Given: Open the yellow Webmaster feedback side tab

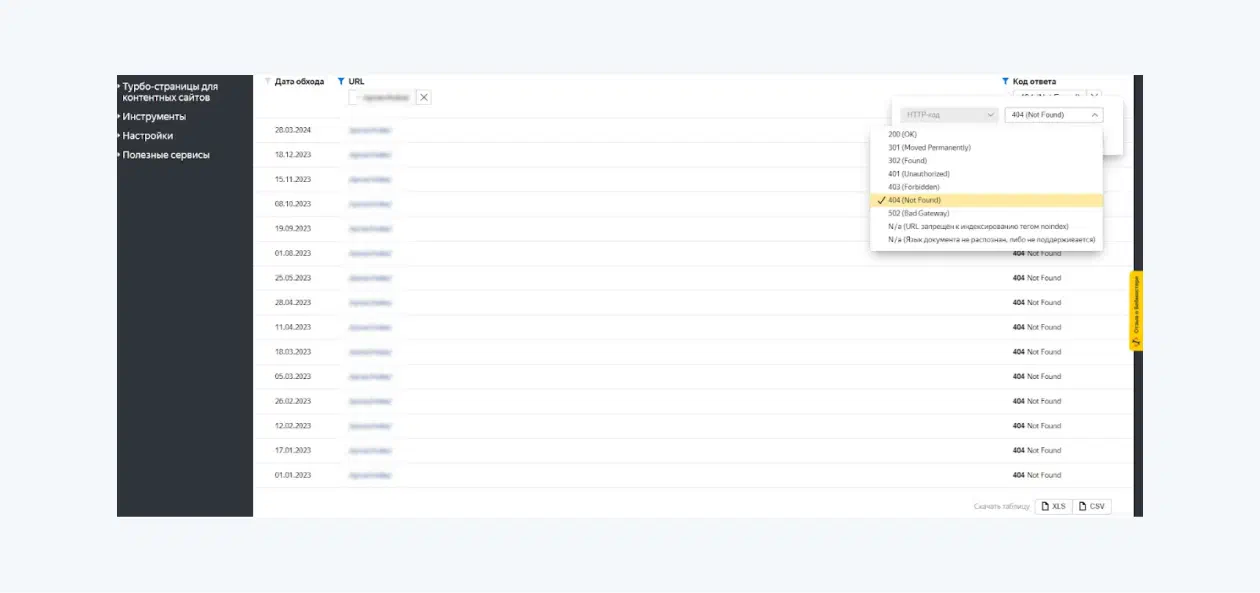Looking at the screenshot, I should click(1136, 311).
